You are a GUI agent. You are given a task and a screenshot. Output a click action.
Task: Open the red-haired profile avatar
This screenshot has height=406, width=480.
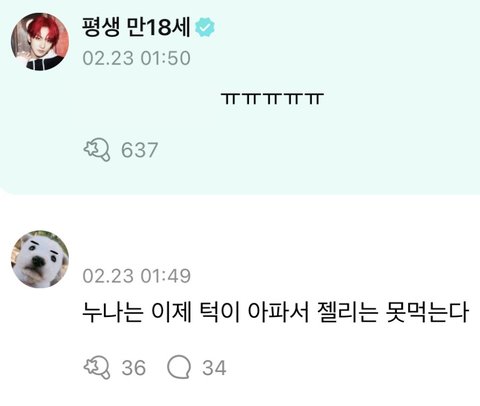click(40, 42)
